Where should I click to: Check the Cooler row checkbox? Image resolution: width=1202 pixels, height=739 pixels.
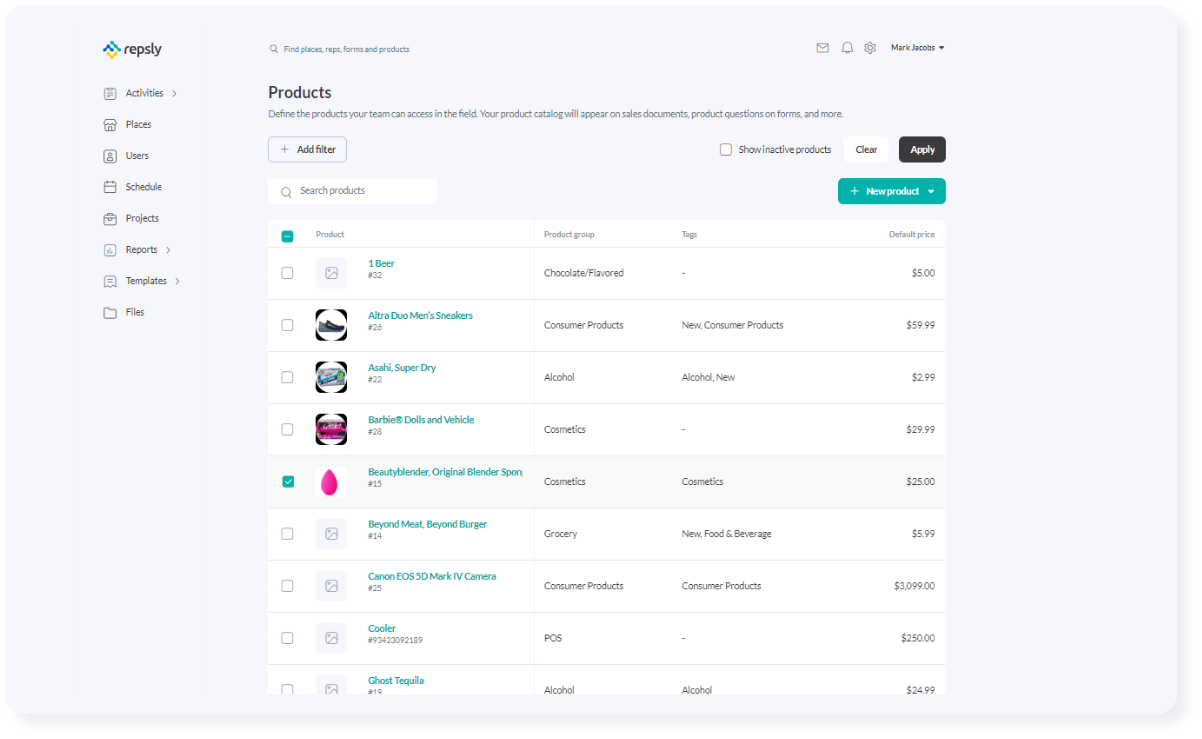(x=287, y=638)
